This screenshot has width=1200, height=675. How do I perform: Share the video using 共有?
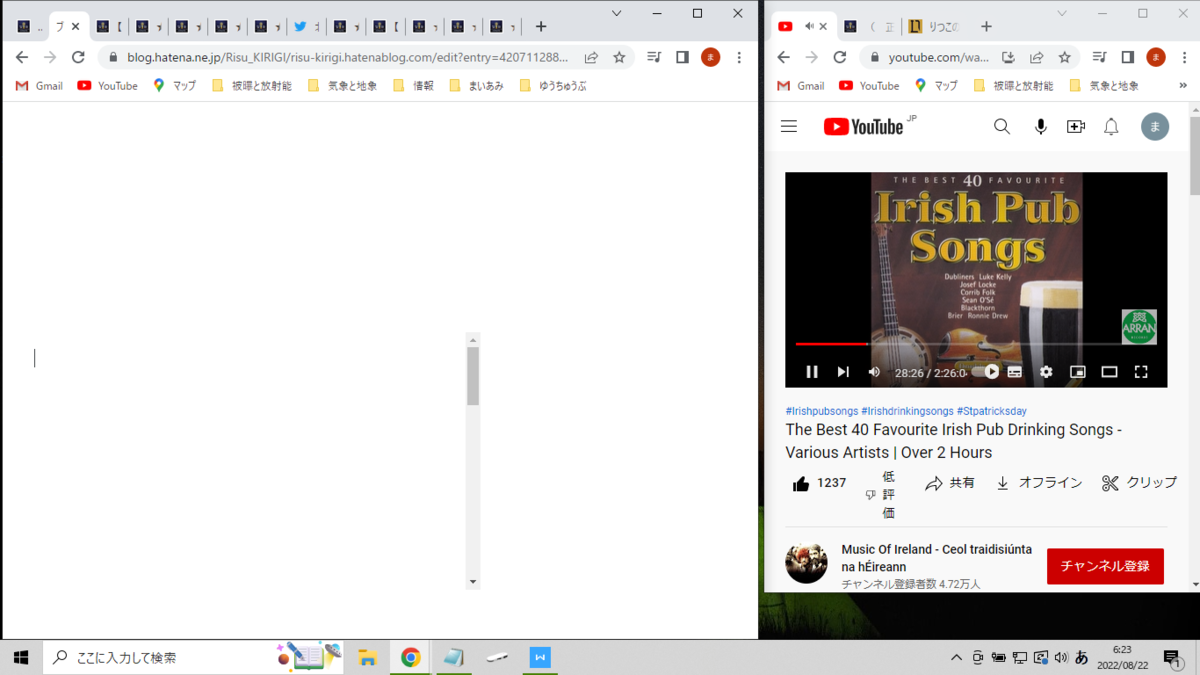coord(950,483)
